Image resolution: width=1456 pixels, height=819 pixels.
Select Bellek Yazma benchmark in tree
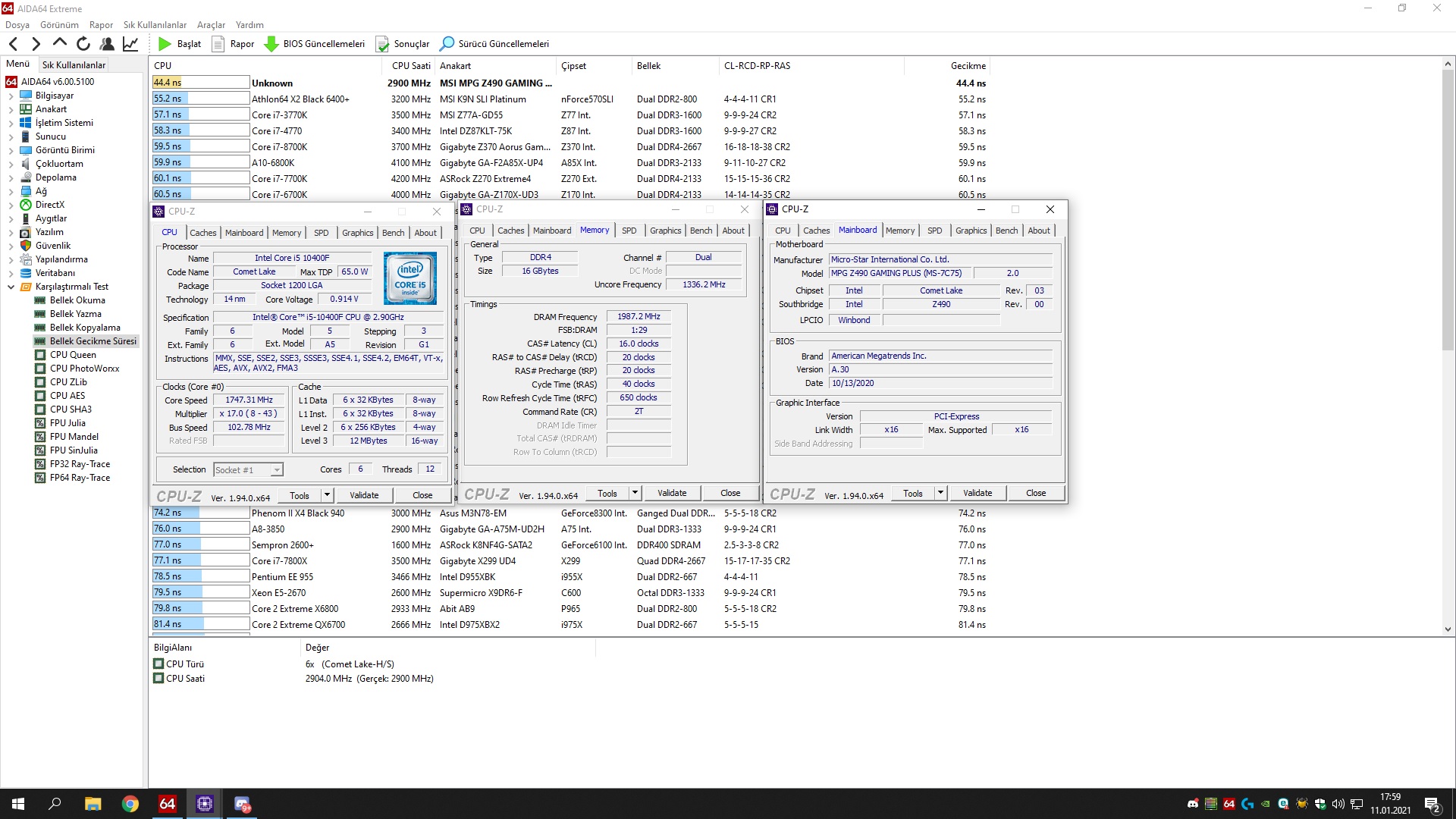pos(75,314)
